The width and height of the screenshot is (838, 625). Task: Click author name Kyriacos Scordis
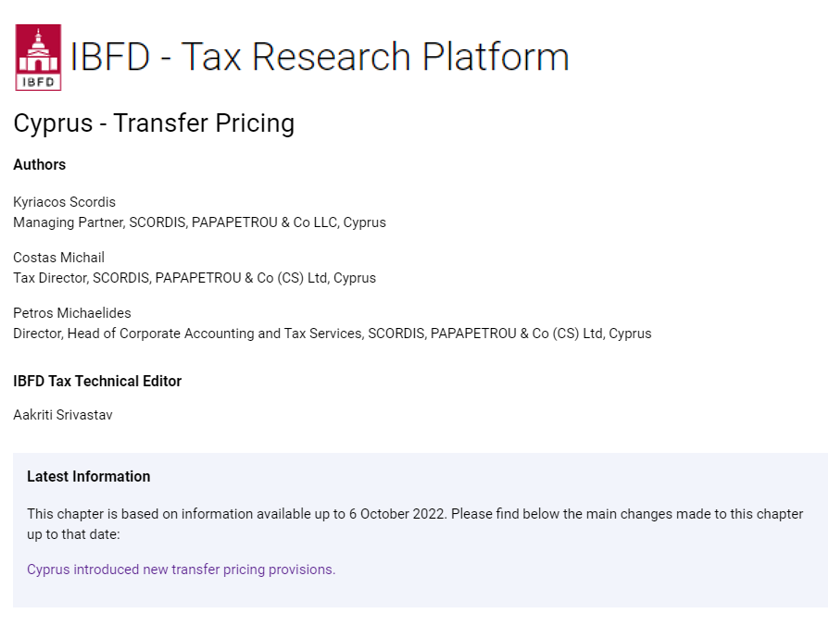(64, 202)
